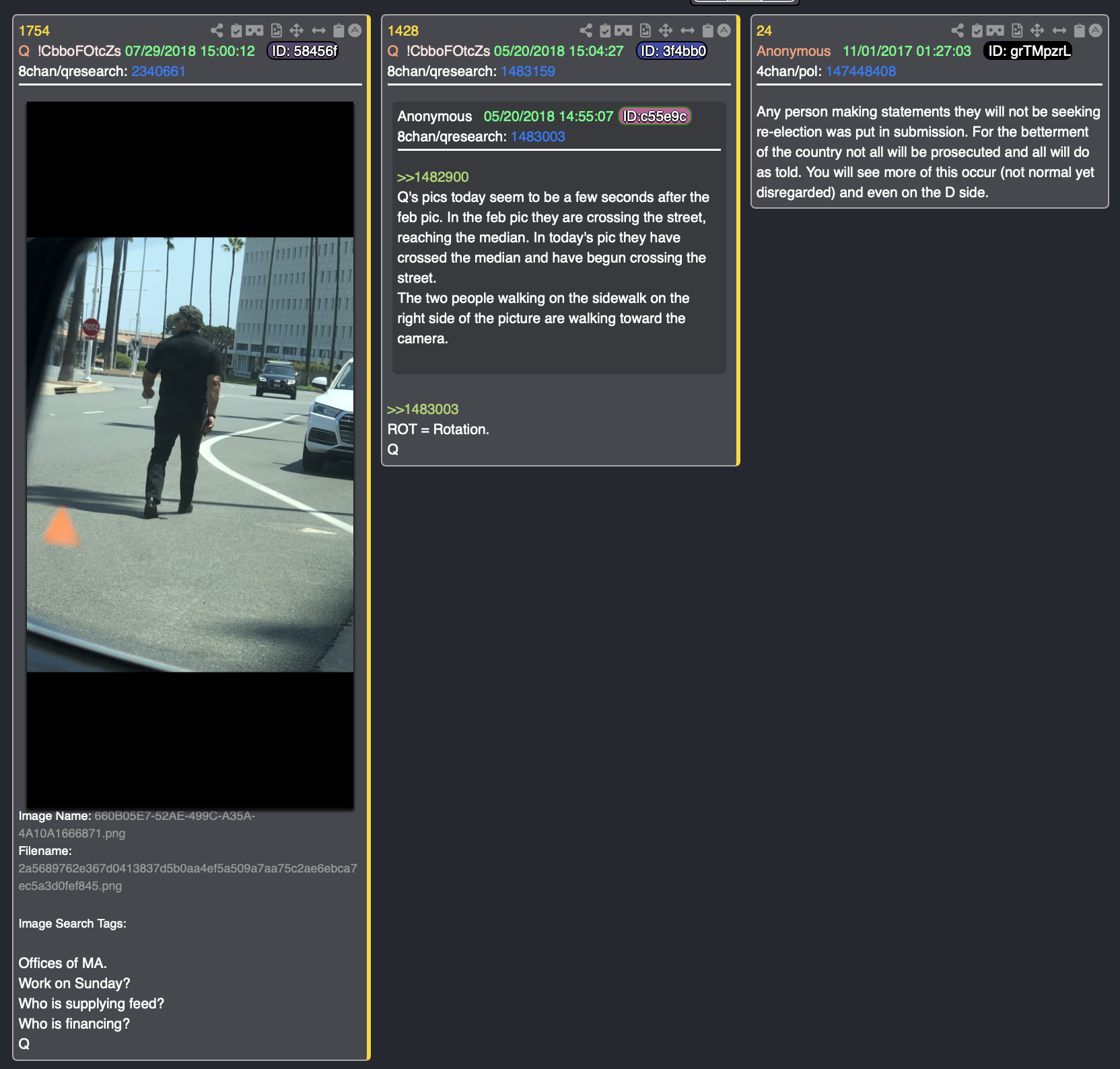Follow the >>1482900 reply reference
The height and width of the screenshot is (1069, 1120).
433,177
